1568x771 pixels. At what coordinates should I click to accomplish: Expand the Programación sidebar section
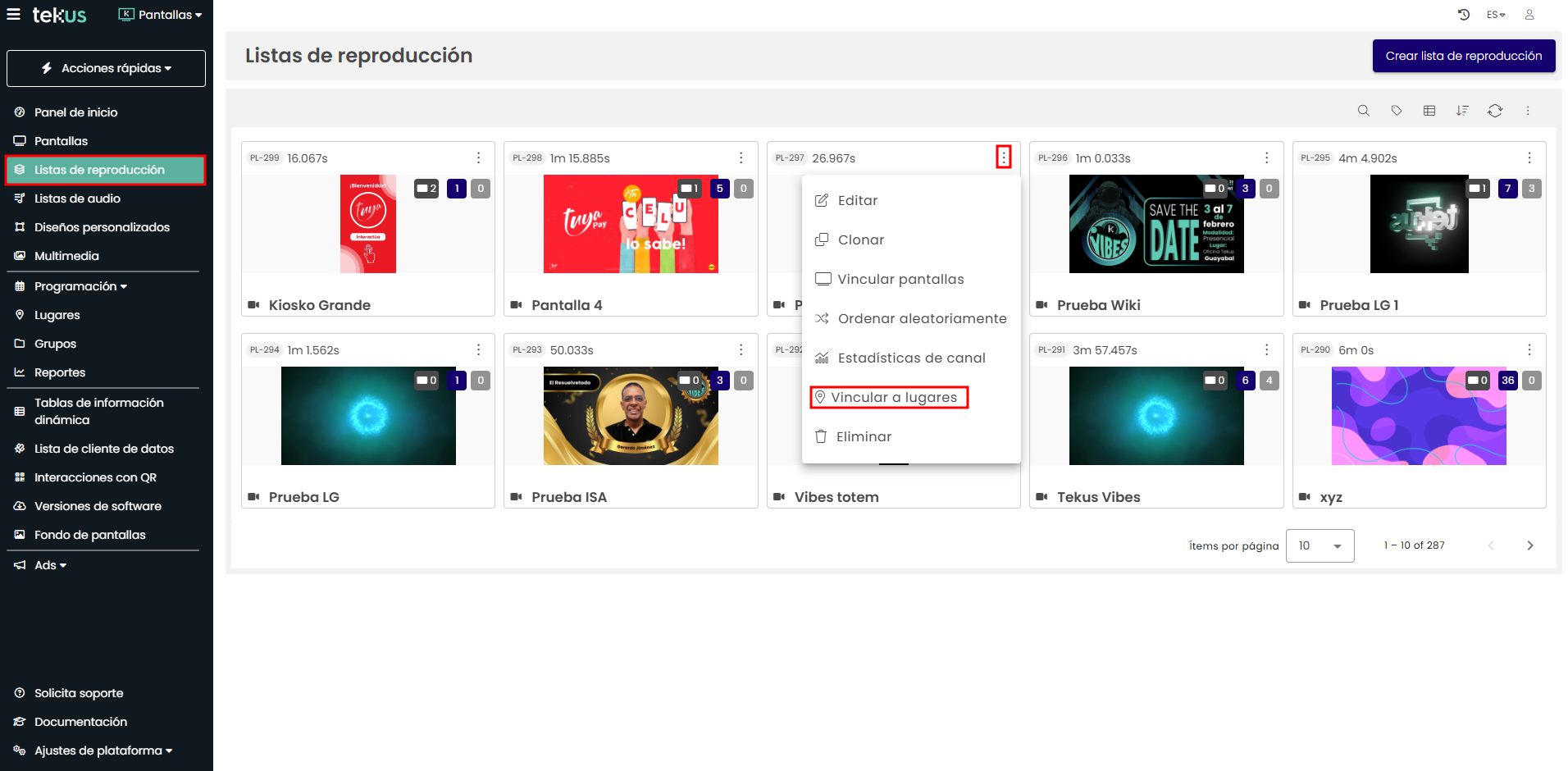click(x=80, y=286)
